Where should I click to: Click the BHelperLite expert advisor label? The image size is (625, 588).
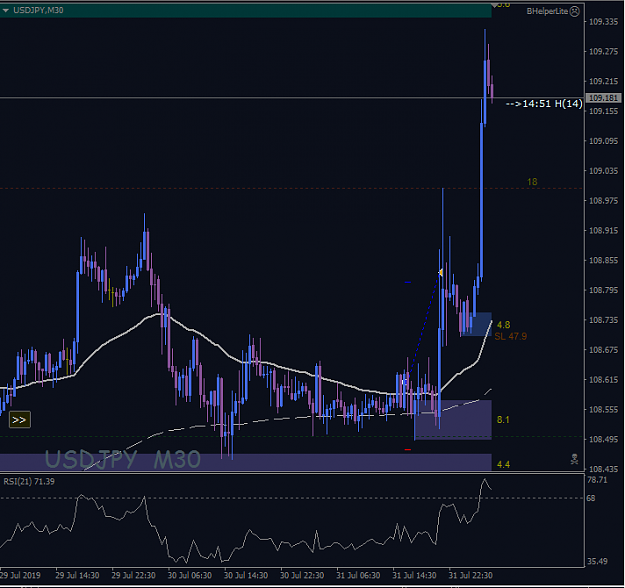tap(547, 11)
